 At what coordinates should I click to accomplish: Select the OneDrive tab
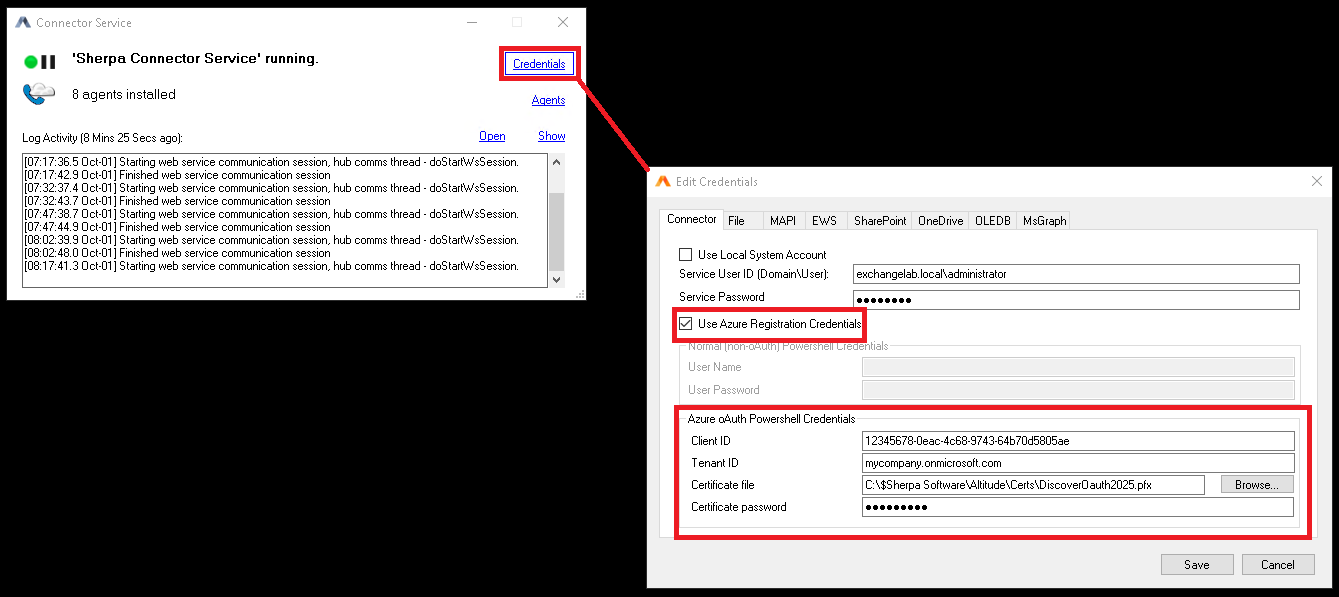pyautogui.click(x=941, y=221)
